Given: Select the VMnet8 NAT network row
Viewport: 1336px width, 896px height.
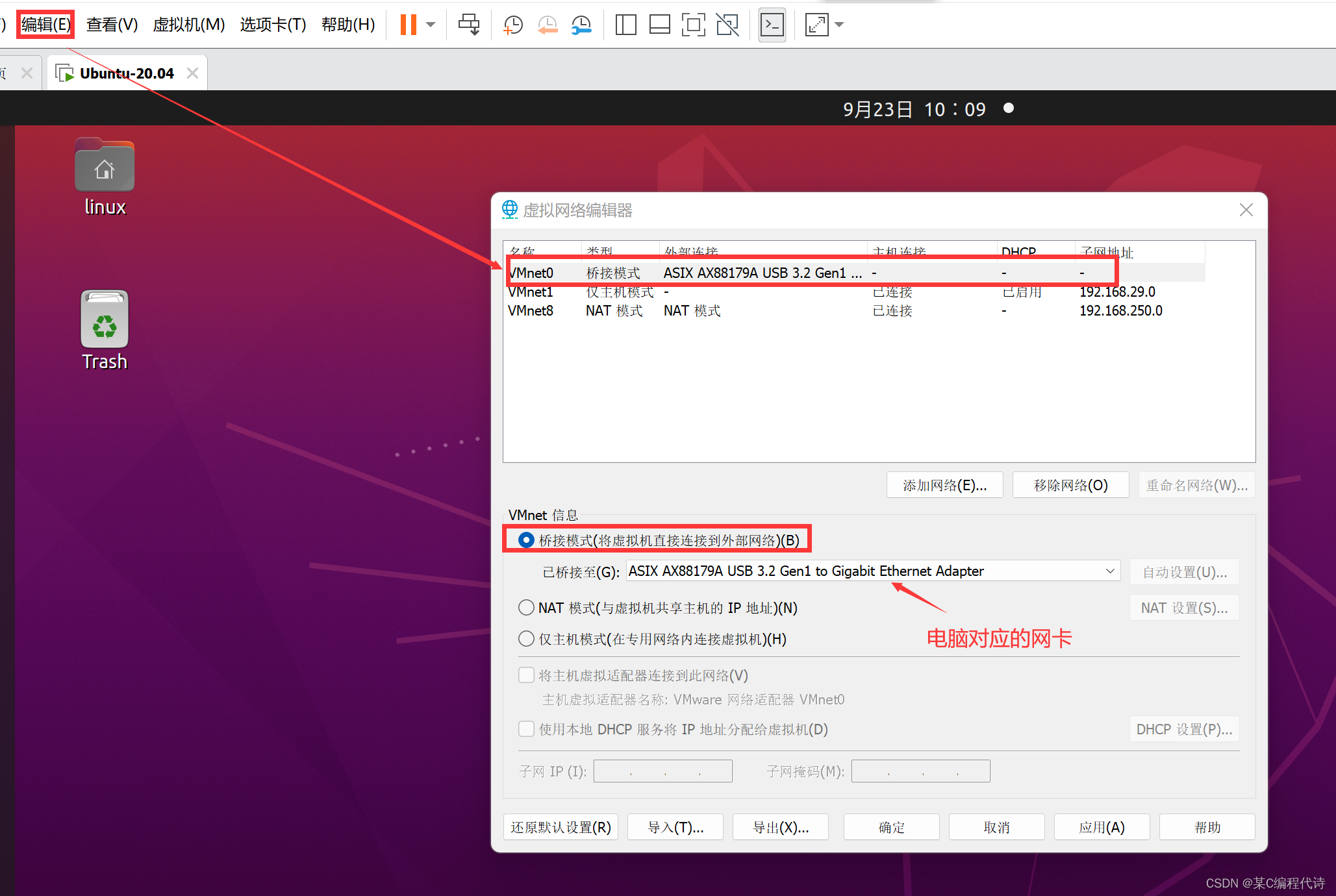Looking at the screenshot, I should [649, 310].
